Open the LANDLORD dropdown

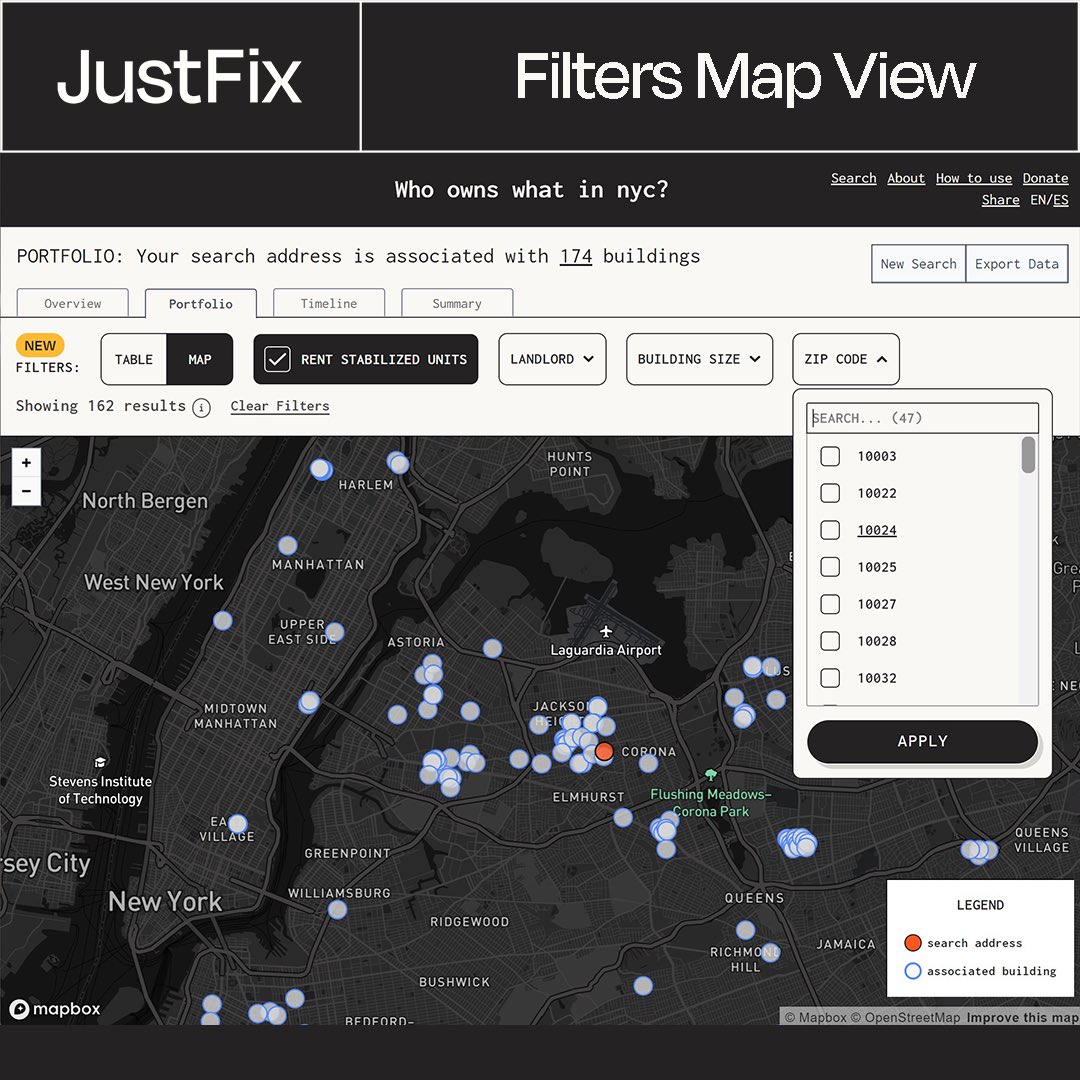pos(552,359)
